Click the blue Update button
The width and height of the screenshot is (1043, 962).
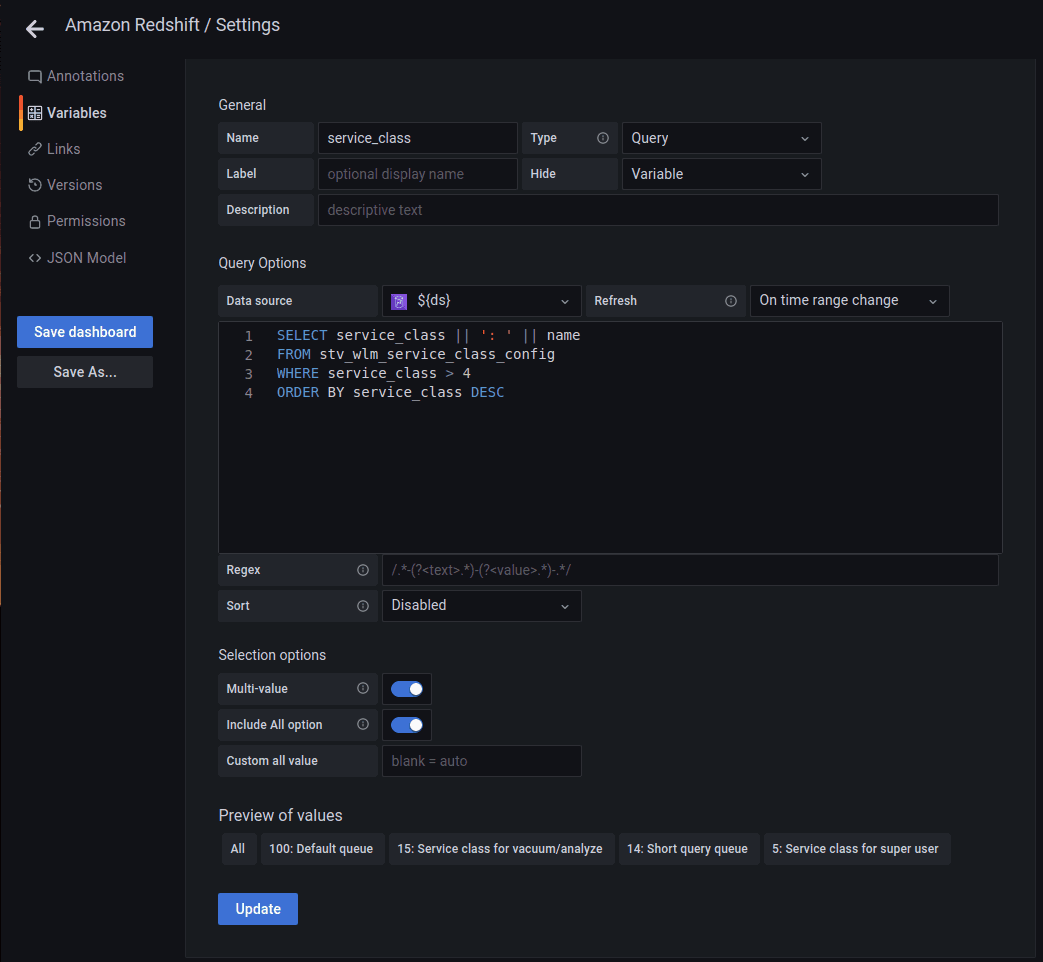pyautogui.click(x=258, y=909)
